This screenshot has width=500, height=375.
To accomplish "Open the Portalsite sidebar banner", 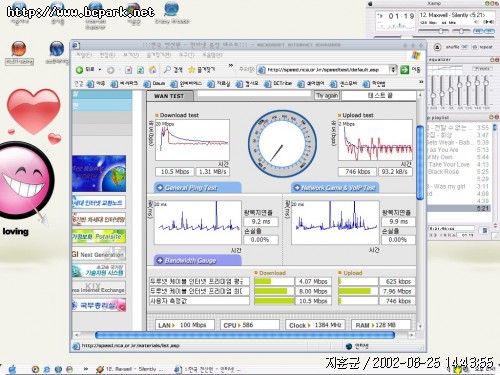I will [99, 236].
